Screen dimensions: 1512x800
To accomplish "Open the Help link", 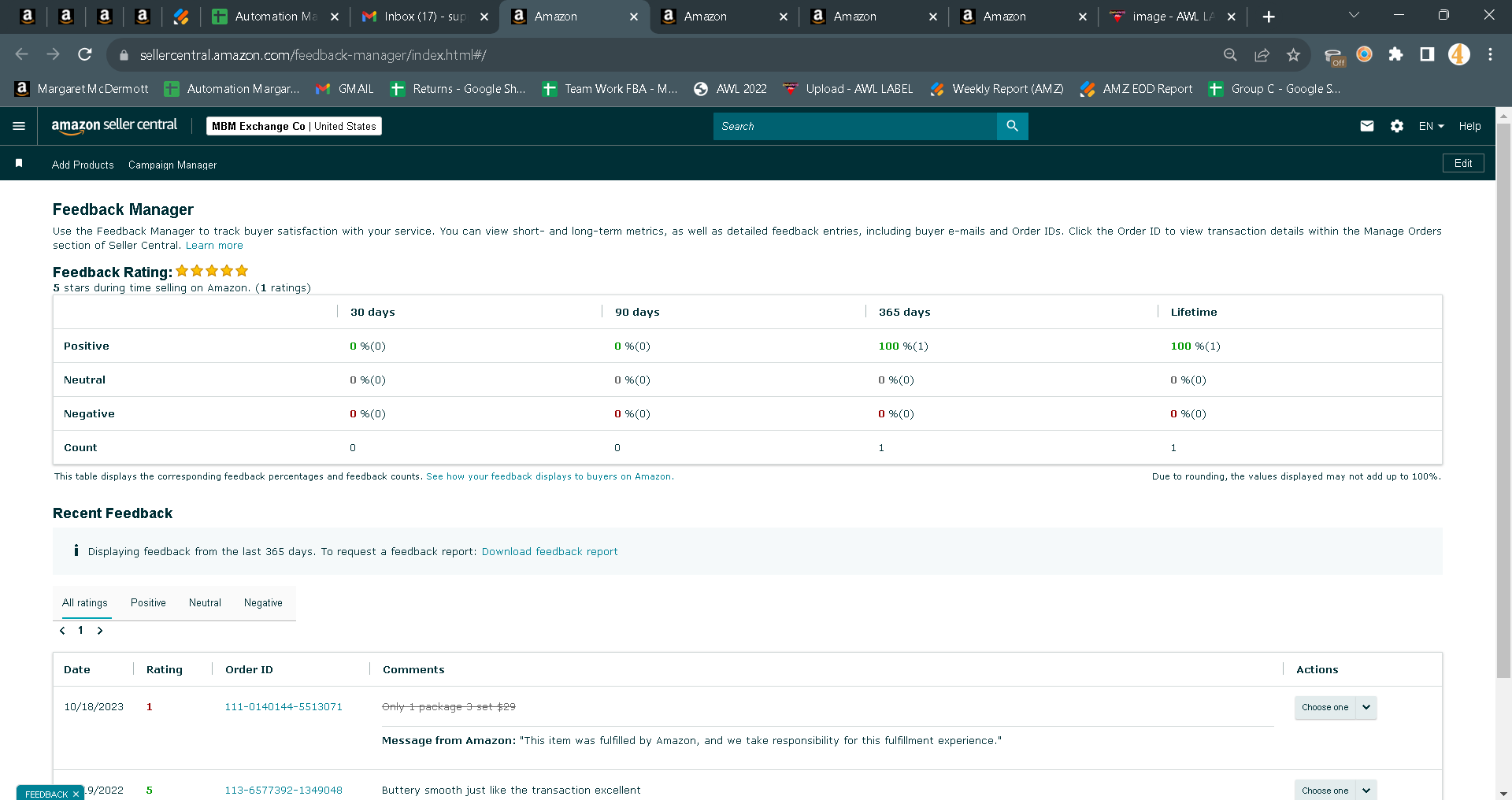I will click(1469, 126).
